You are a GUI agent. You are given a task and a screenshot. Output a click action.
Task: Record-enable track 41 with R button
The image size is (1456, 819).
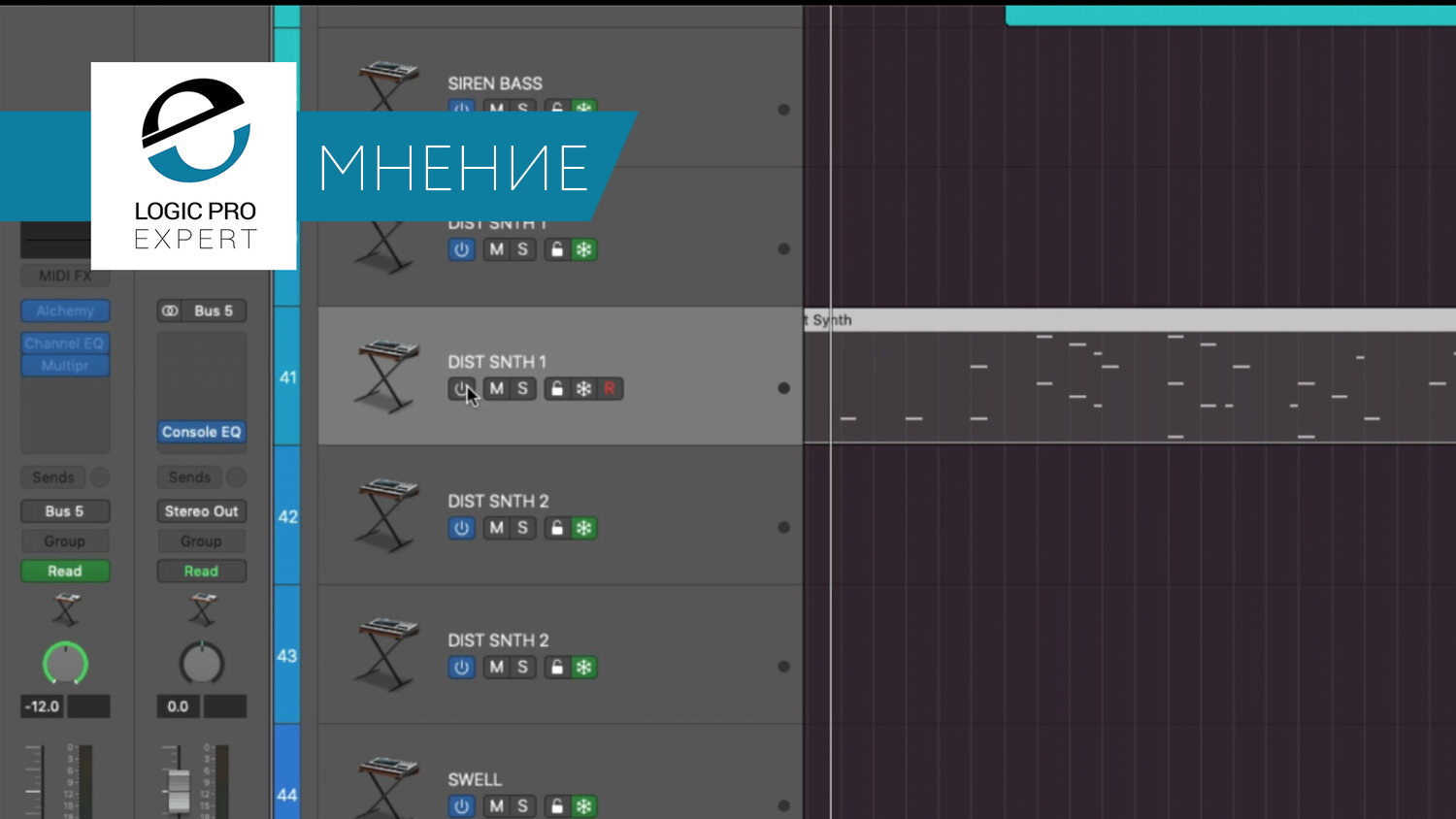610,389
